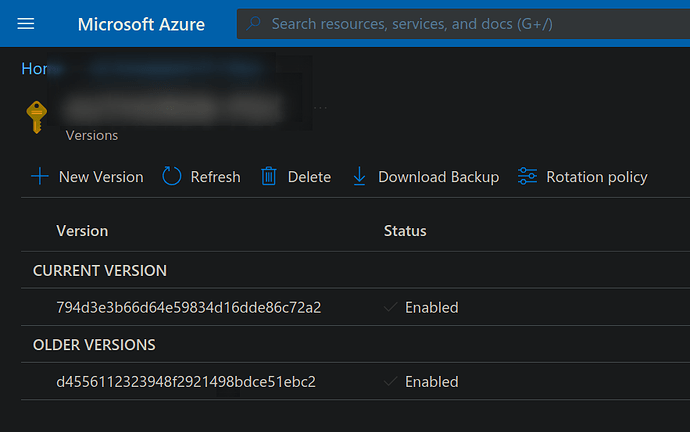Click the Delete trash can icon
Screen dimensions: 690x432
(x=268, y=177)
